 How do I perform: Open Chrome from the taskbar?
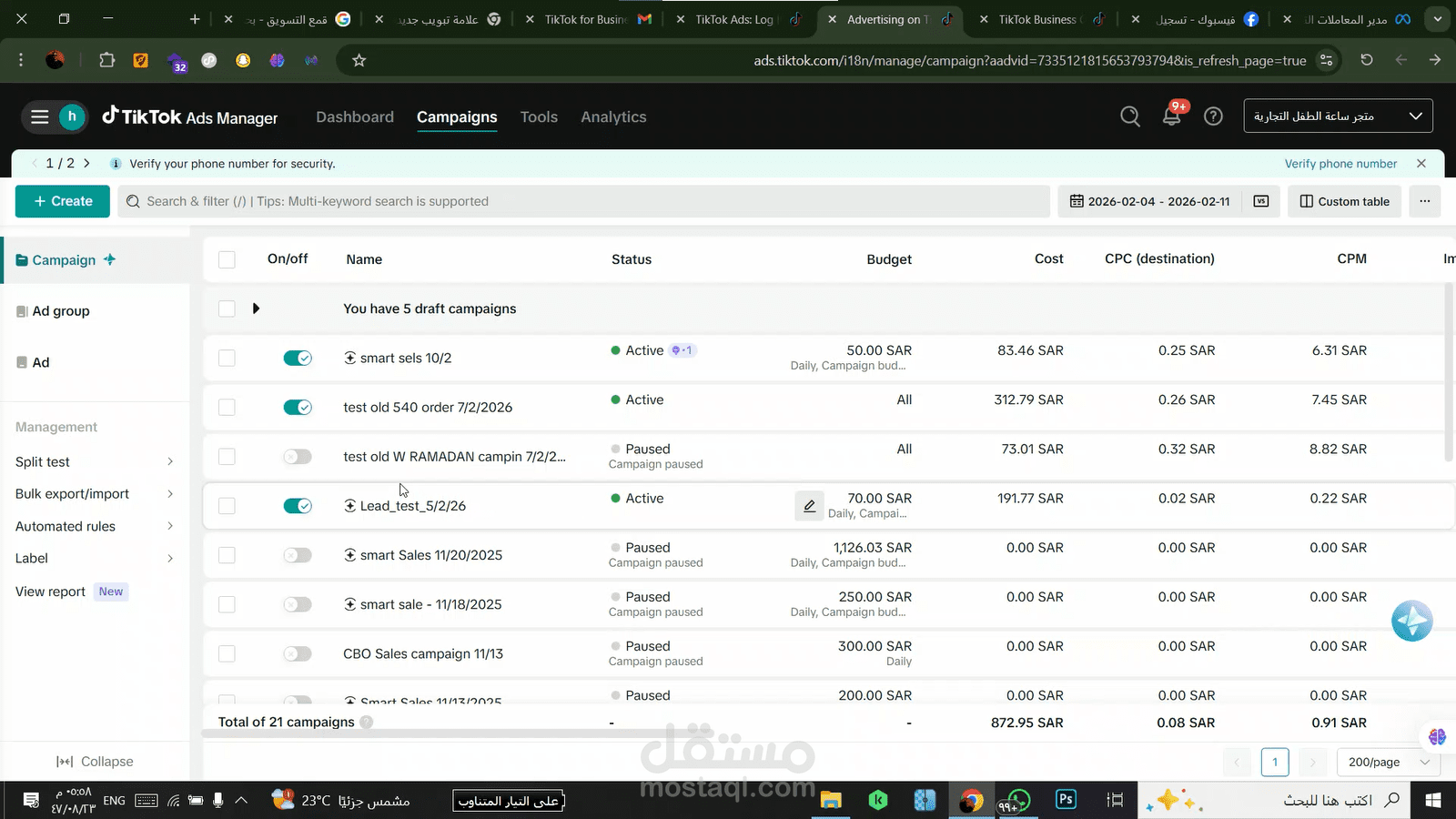point(972,800)
